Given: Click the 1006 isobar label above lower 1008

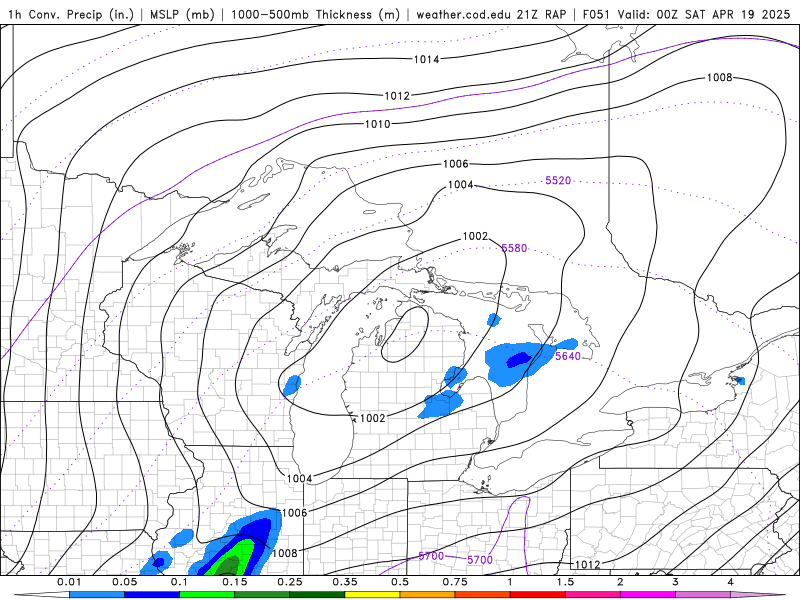Looking at the screenshot, I should point(294,513).
